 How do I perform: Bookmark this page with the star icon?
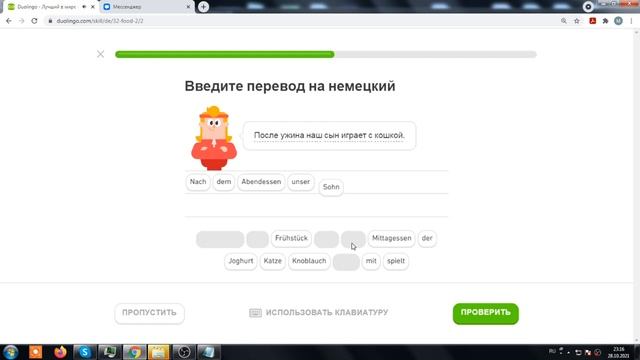[577, 21]
